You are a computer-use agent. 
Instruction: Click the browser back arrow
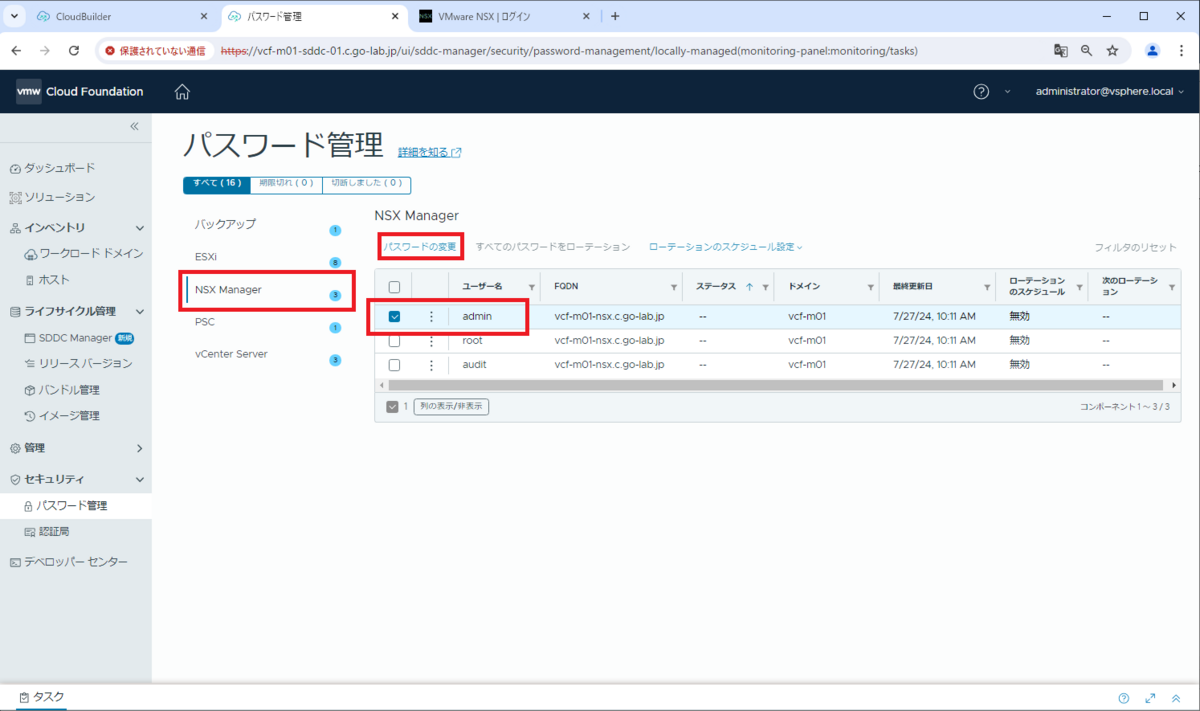pyautogui.click(x=17, y=50)
